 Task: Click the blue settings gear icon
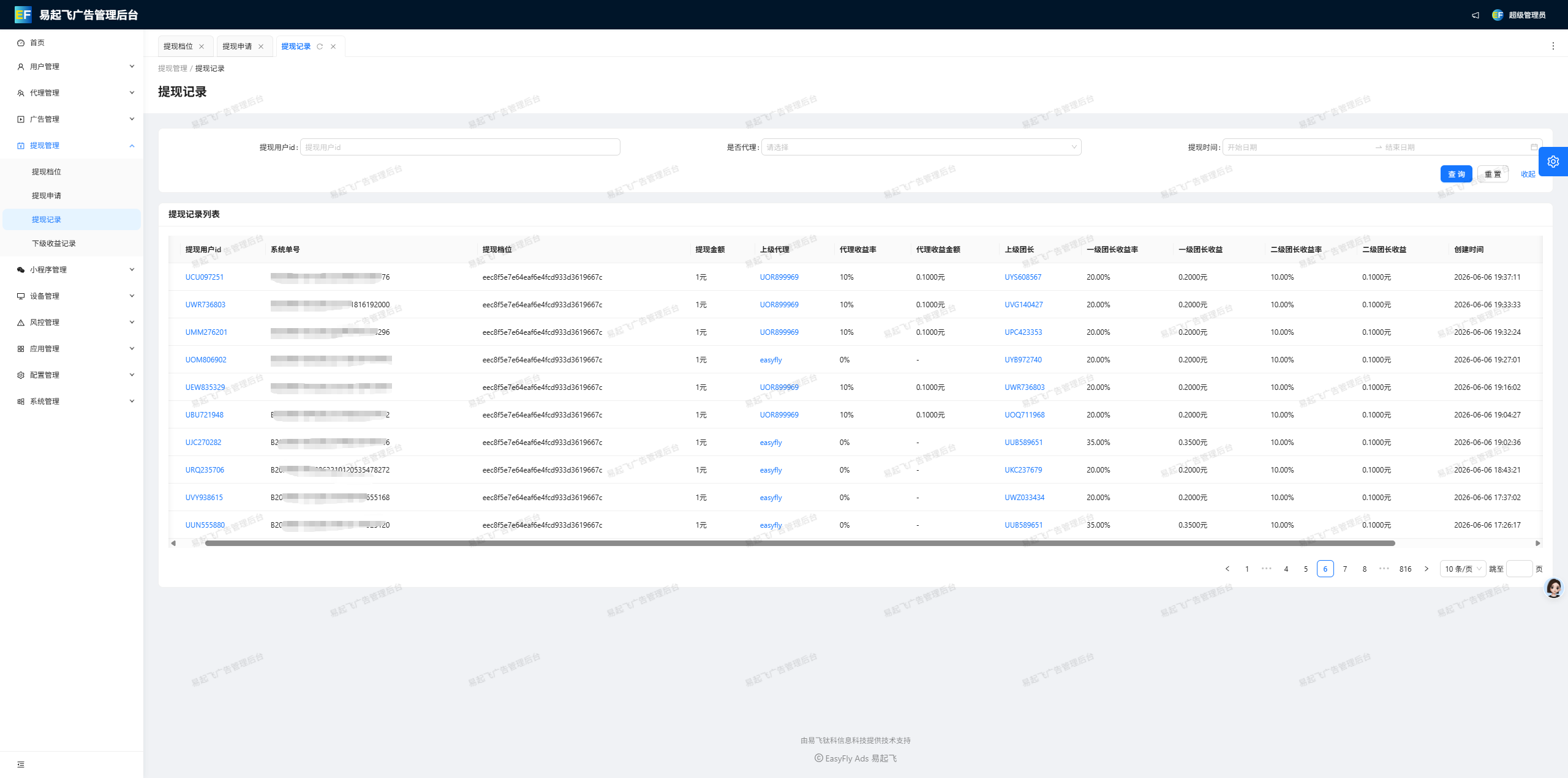click(x=1553, y=162)
